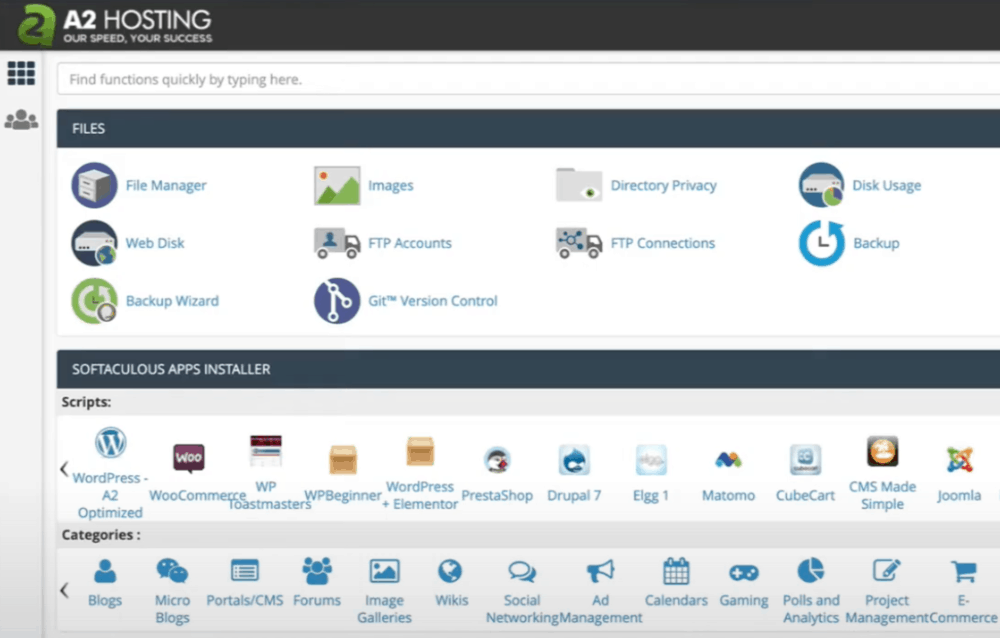The width and height of the screenshot is (1000, 638).
Task: Select the users icon in the sidebar
Action: [x=21, y=120]
